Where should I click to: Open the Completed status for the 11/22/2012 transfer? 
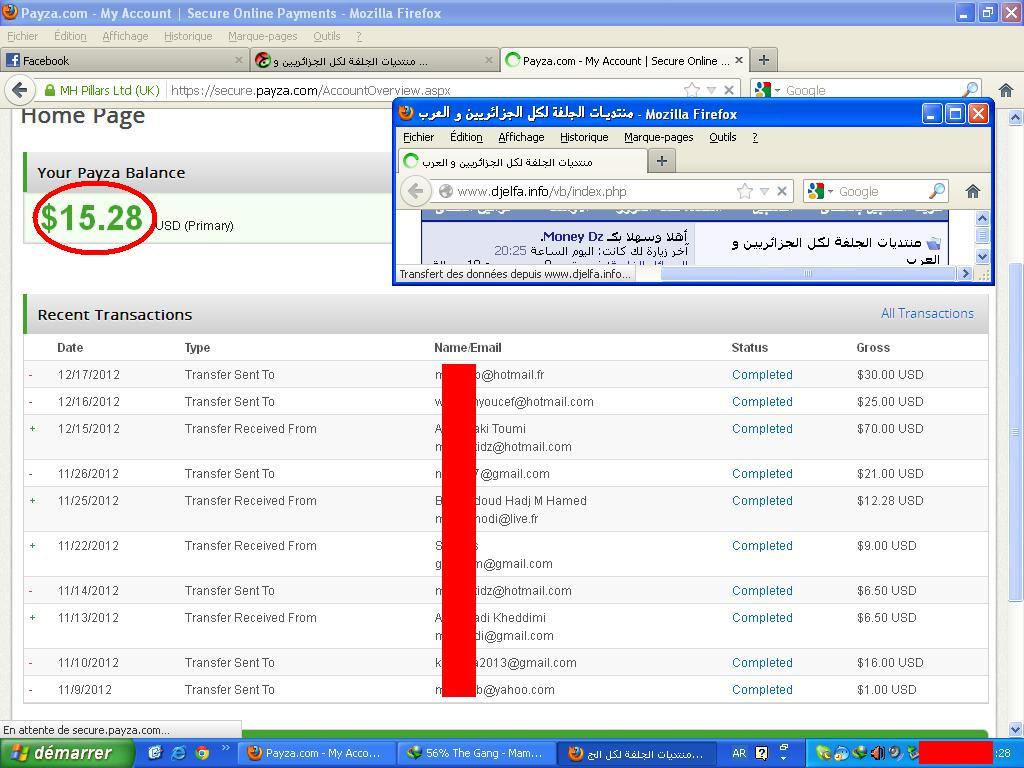click(762, 545)
